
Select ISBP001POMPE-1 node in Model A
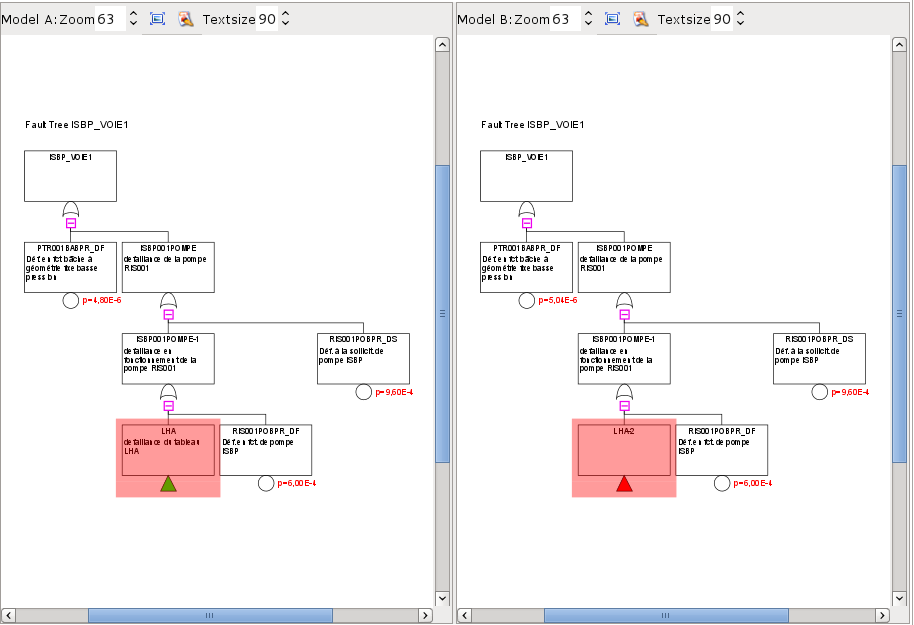coord(168,359)
